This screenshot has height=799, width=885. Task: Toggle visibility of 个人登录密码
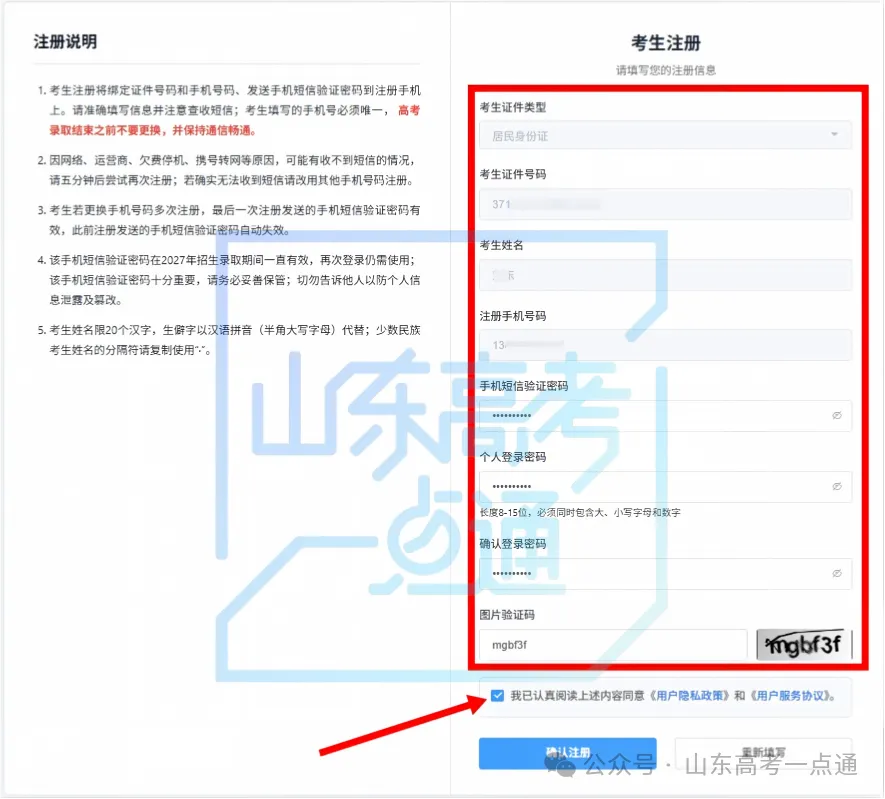point(836,486)
